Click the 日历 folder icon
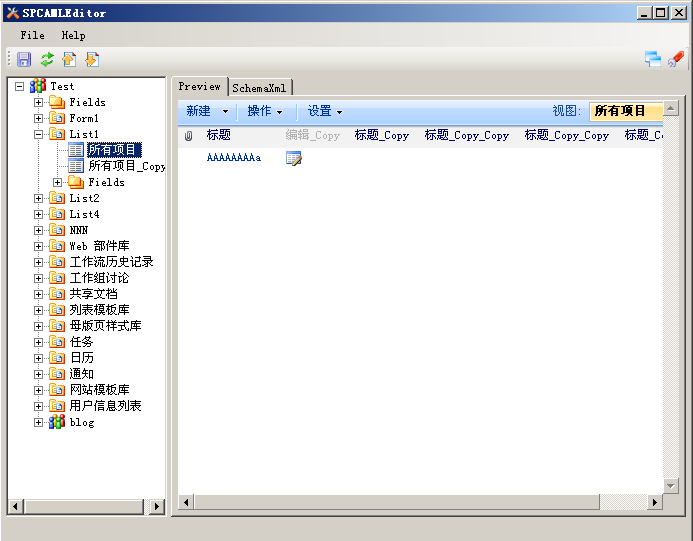 tap(57, 357)
